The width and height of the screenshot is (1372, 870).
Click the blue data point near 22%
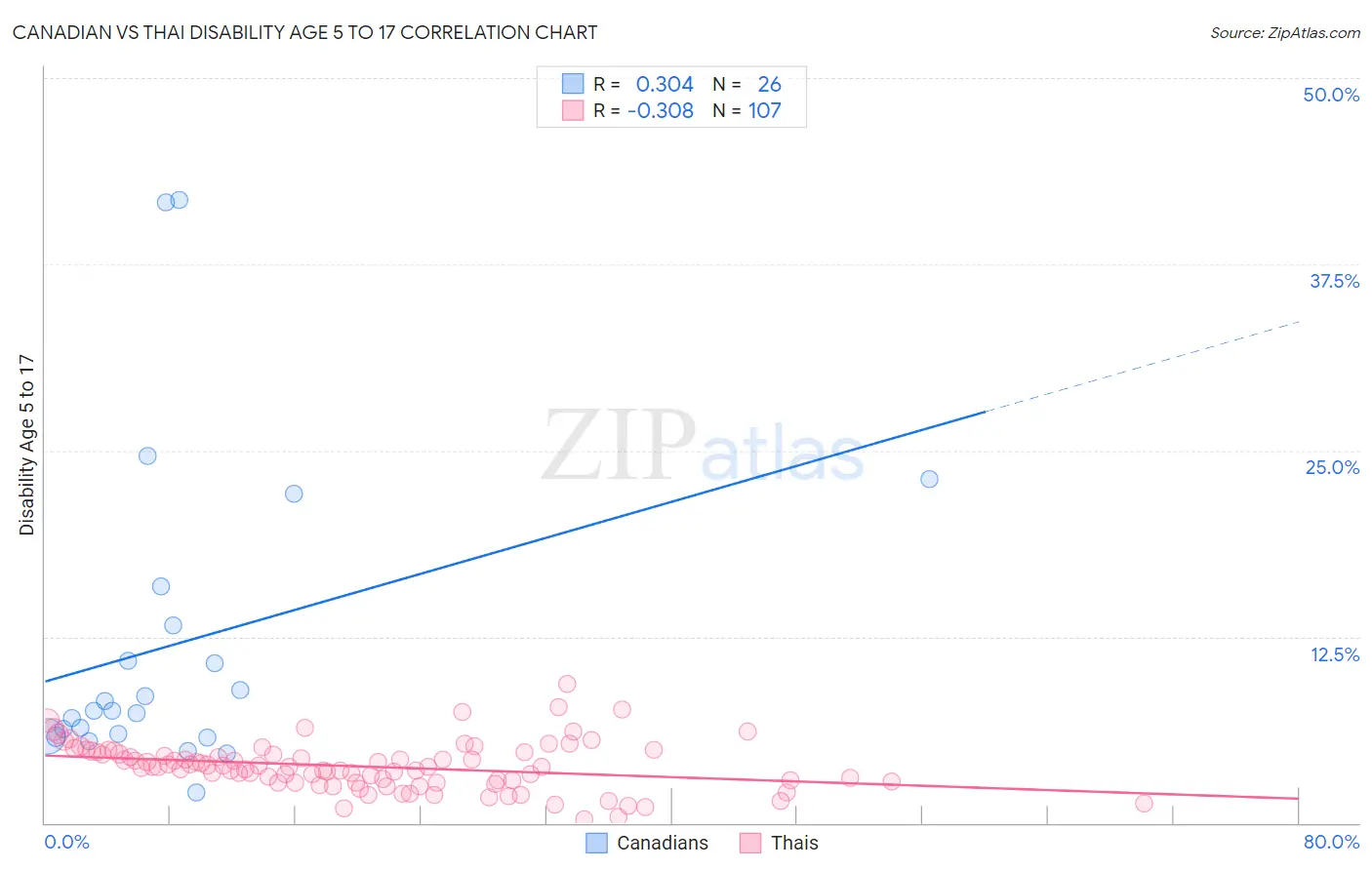[x=294, y=494]
